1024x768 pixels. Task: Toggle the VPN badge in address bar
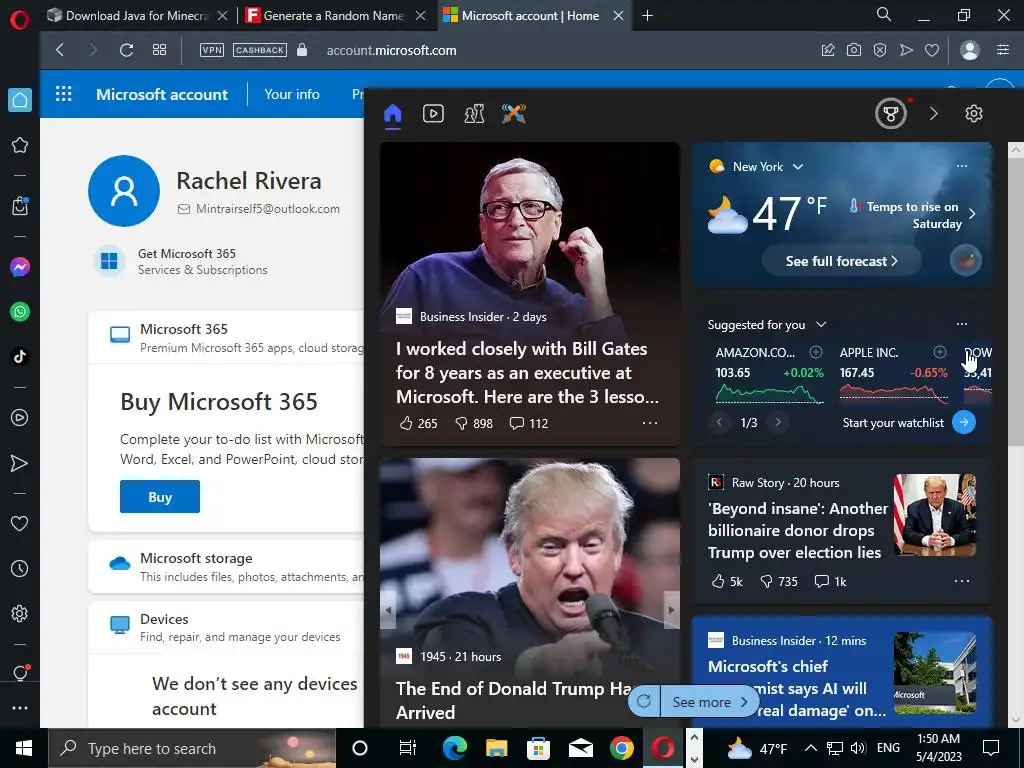pyautogui.click(x=212, y=50)
